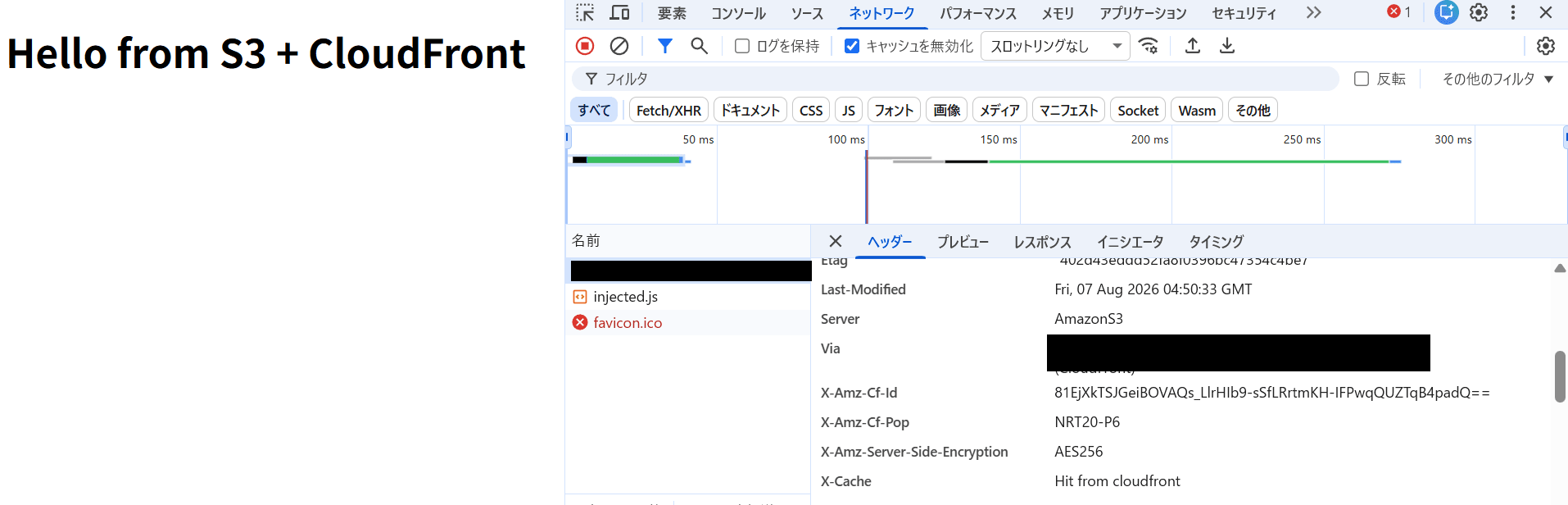Open the network search magnifier
Viewport: 1568px width, 505px height.
click(699, 46)
